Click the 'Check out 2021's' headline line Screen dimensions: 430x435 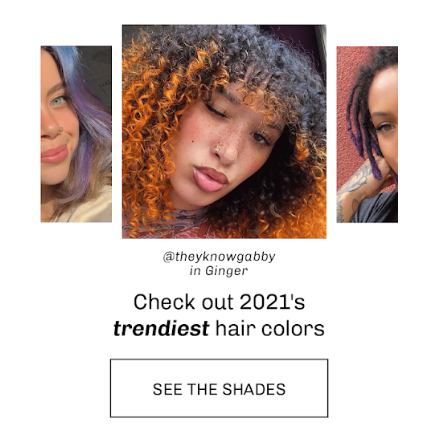(219, 302)
